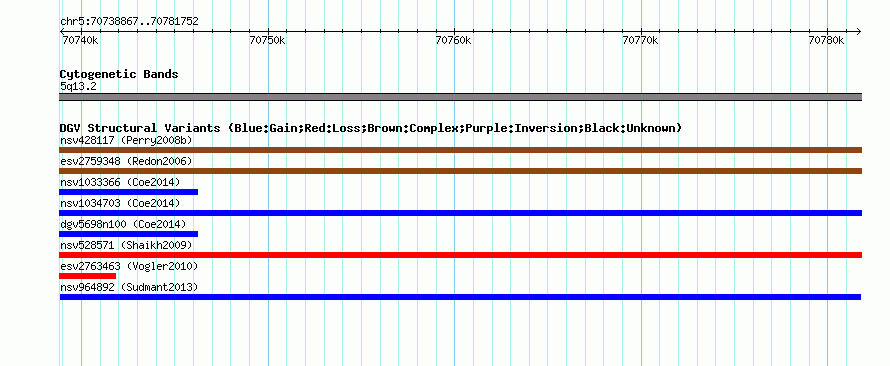890x366 pixels.
Task: Open variant esv2763463 (Vogler2010) label
Action: click(129, 266)
